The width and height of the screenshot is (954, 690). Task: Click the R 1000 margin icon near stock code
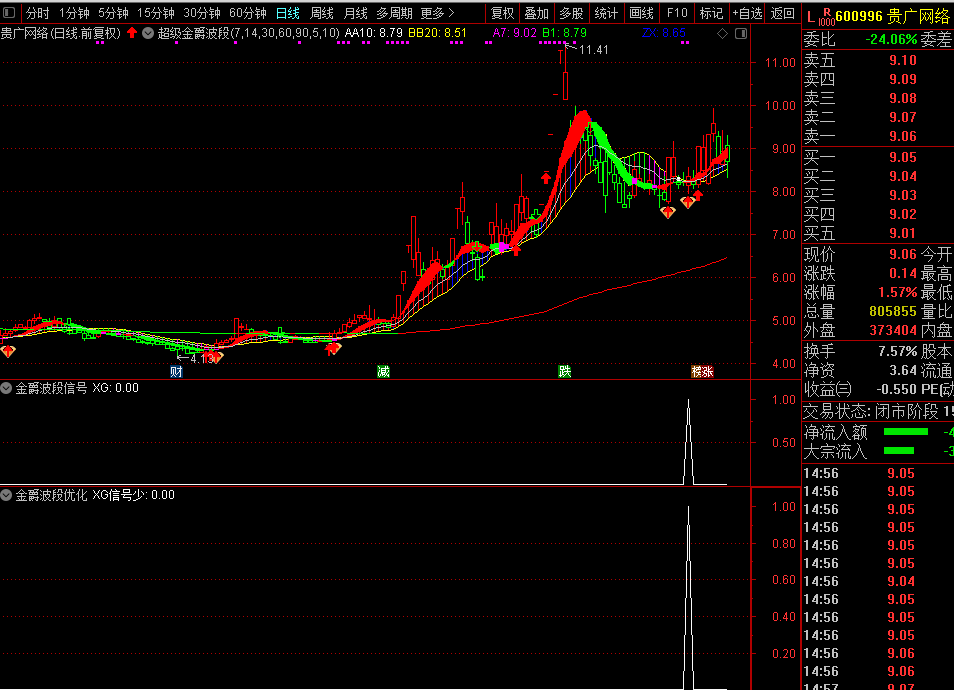coord(825,16)
